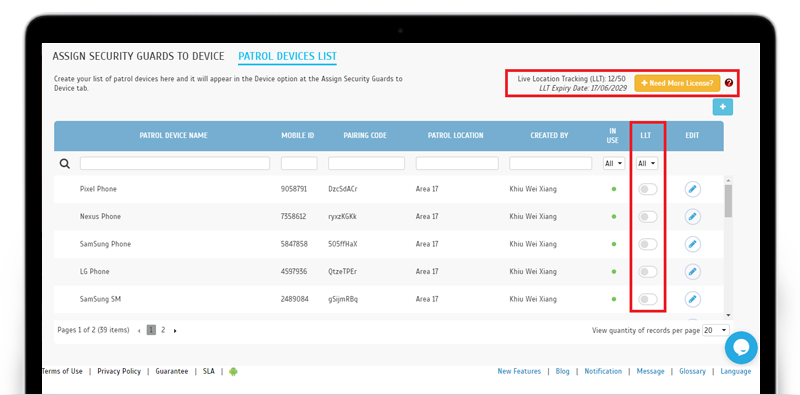The width and height of the screenshot is (800, 395).
Task: Open the LLT filter dropdown
Action: (647, 163)
